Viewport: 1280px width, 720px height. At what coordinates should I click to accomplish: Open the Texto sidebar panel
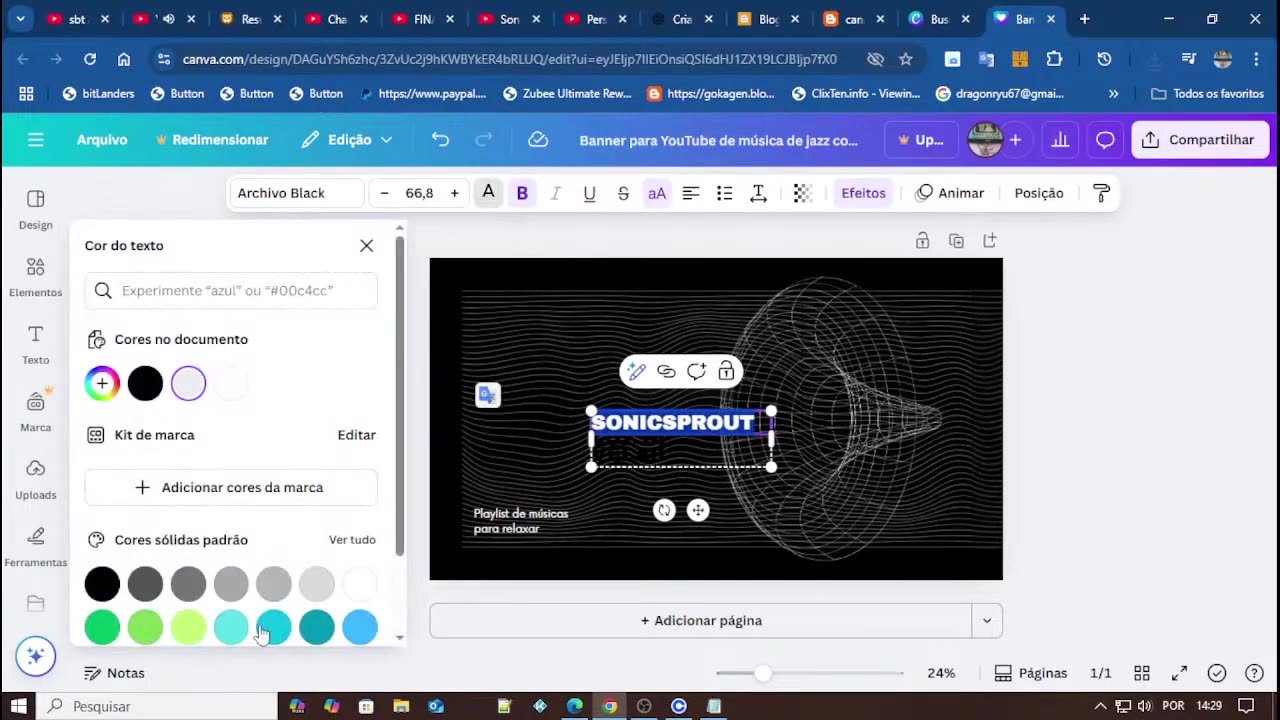[36, 344]
